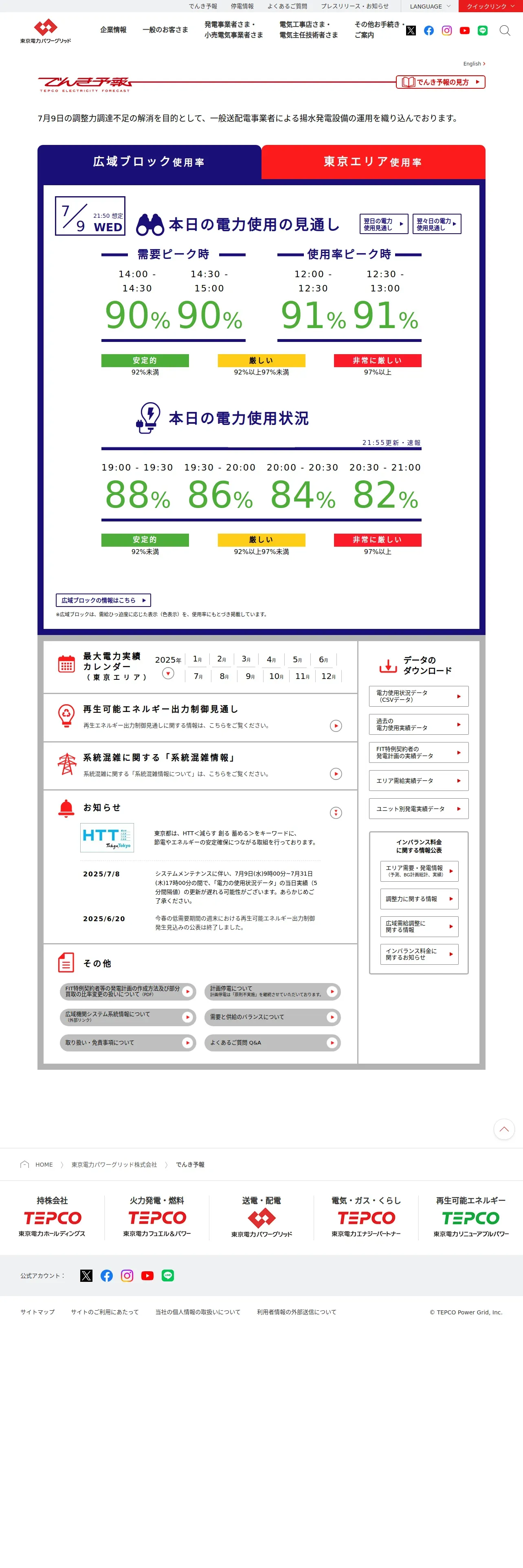Open エリア需給実績データ

(419, 780)
